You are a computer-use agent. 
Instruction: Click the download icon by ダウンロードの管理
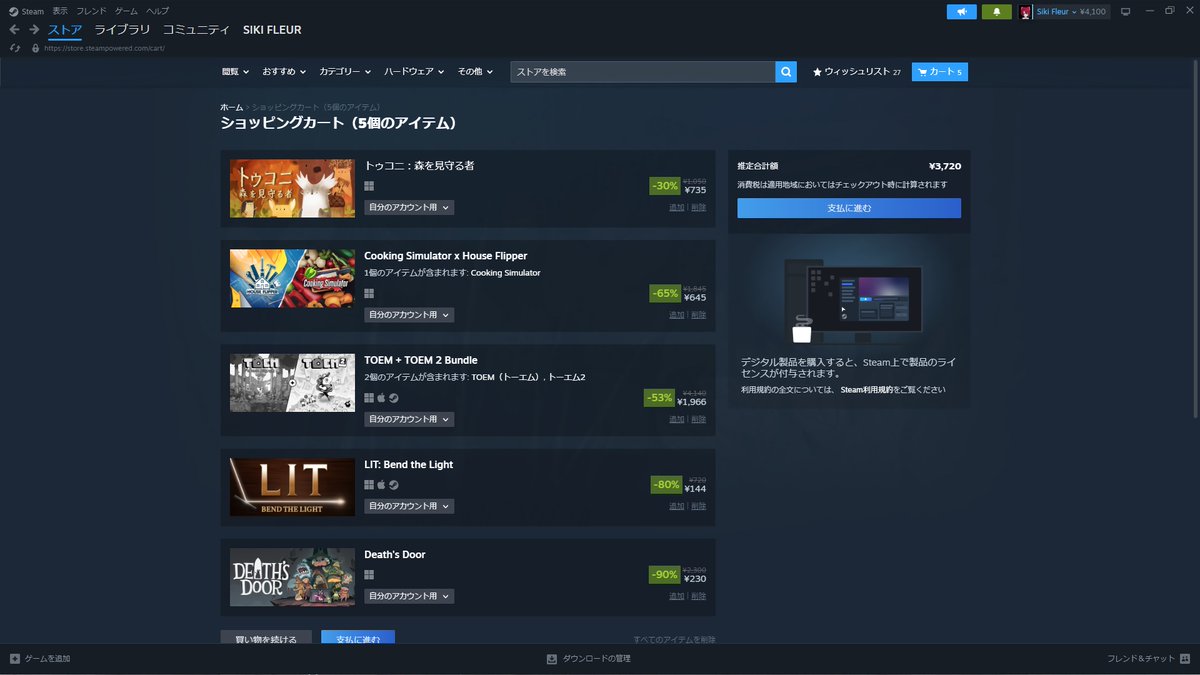(551, 658)
